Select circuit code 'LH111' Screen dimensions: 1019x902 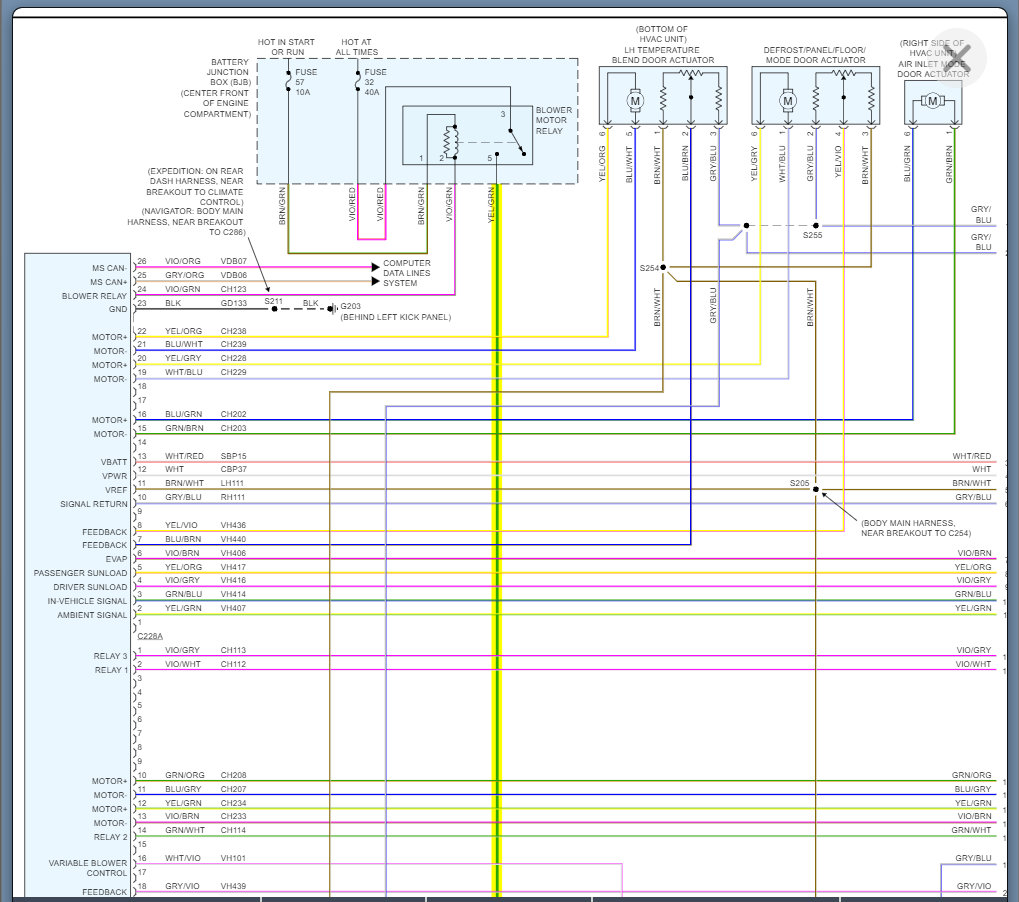click(x=232, y=483)
